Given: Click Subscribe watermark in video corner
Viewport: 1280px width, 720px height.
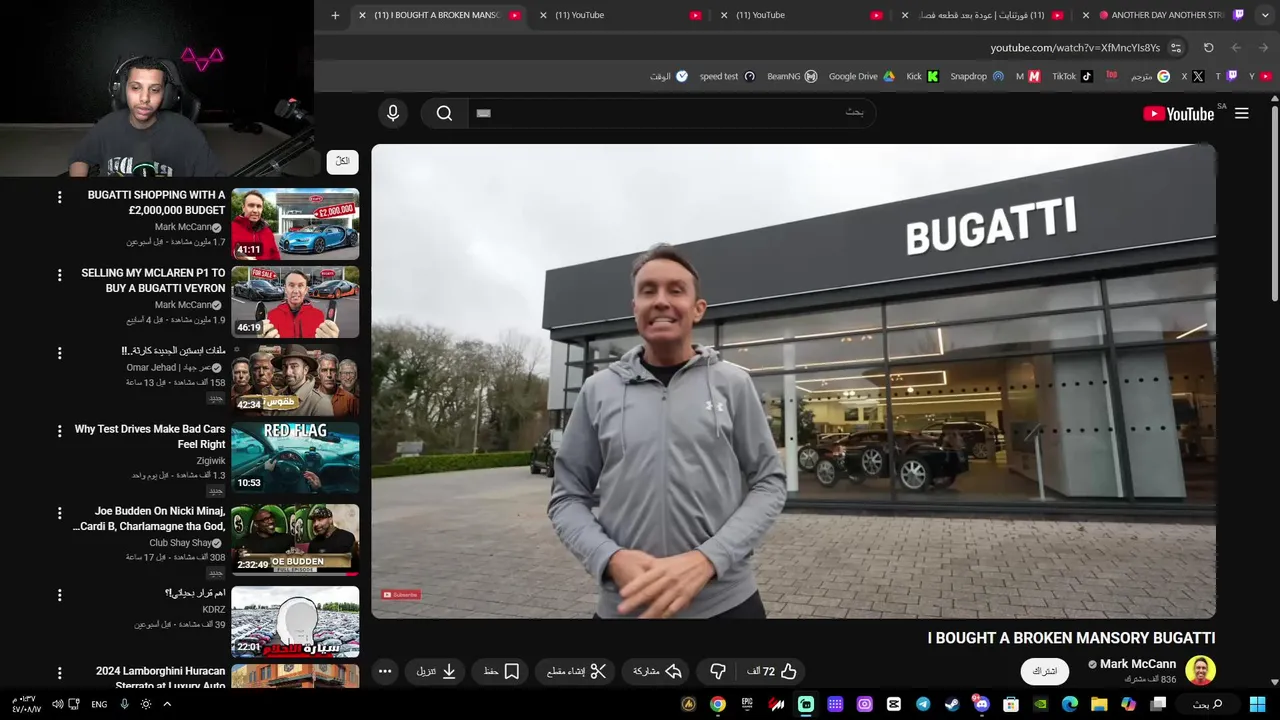Looking at the screenshot, I should coord(402,595).
